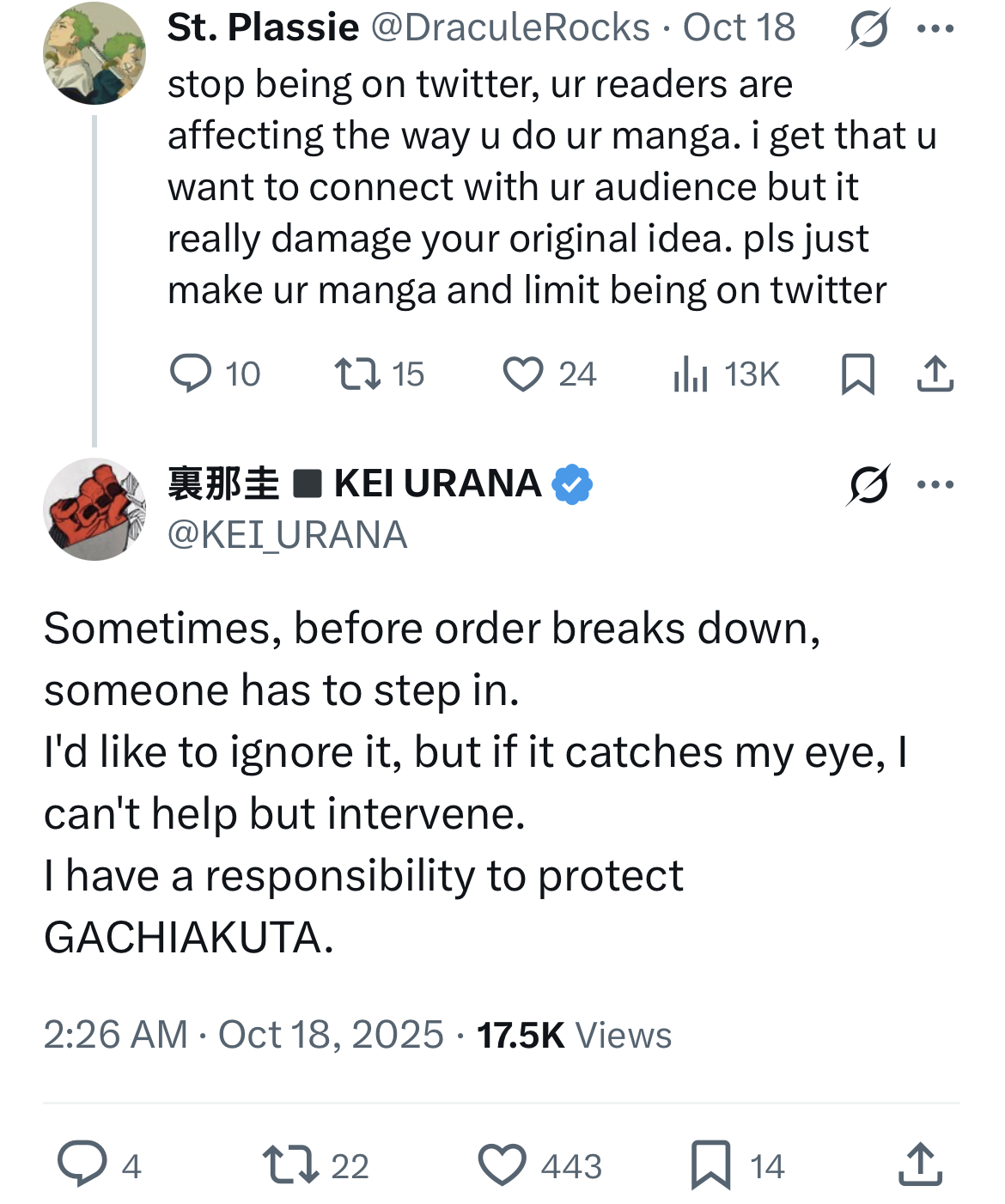Reply to St. Plassie's tweet

191,374
